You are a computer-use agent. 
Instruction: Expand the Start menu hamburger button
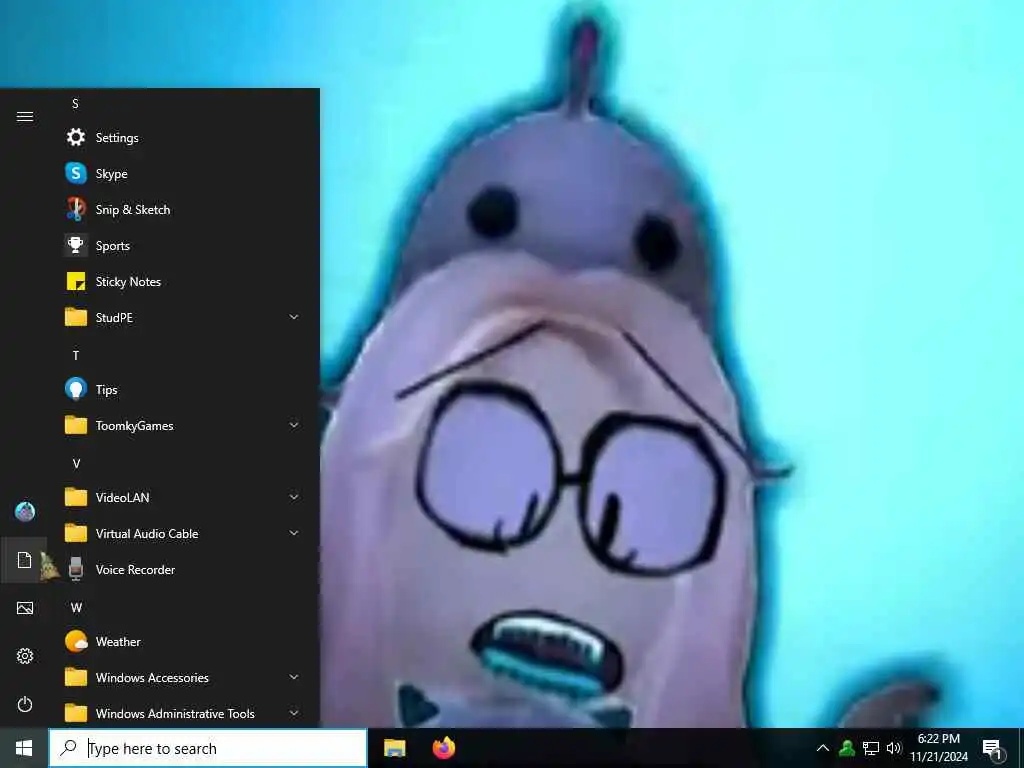coord(25,116)
